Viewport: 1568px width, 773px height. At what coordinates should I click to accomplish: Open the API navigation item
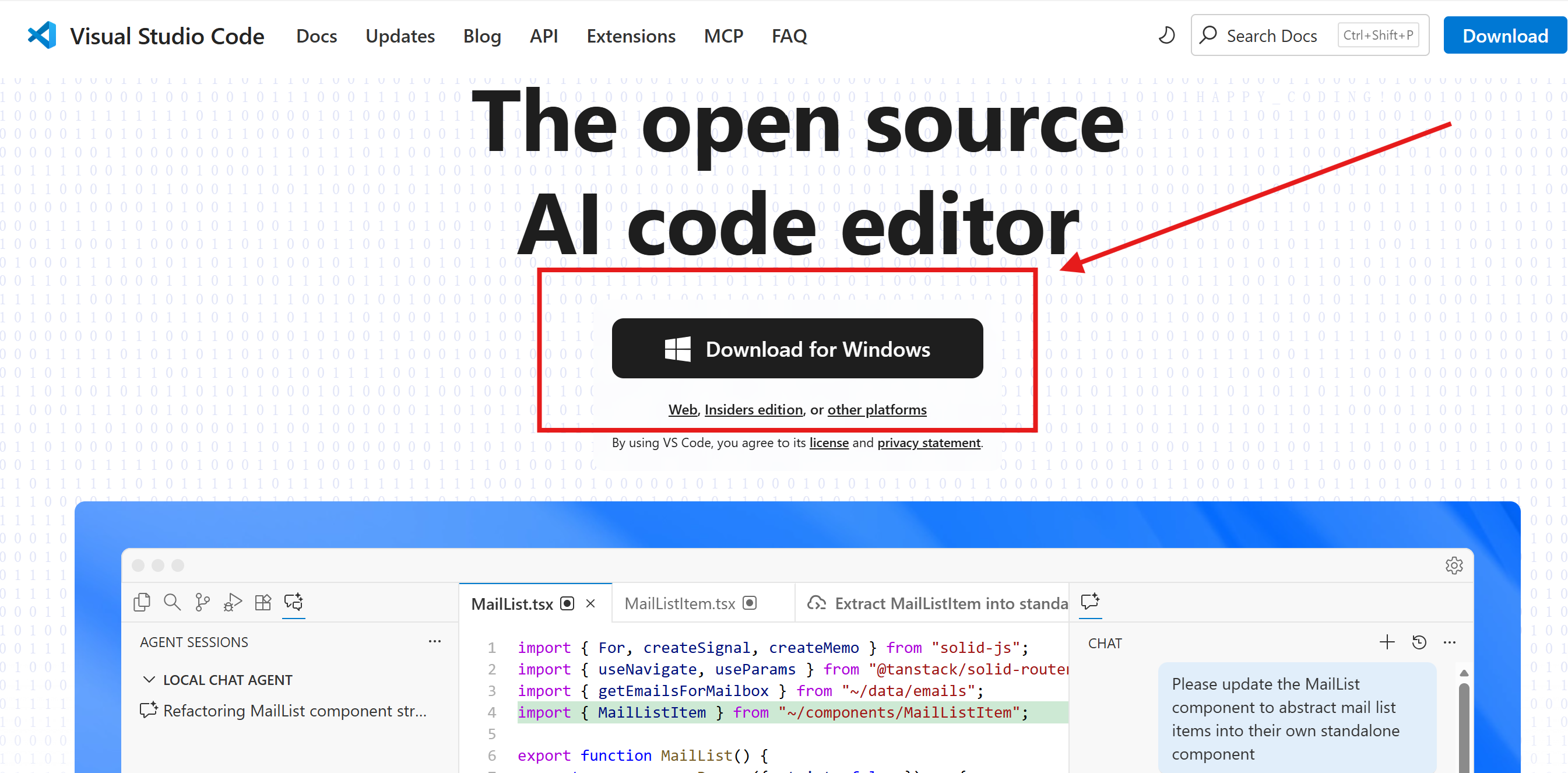click(544, 36)
